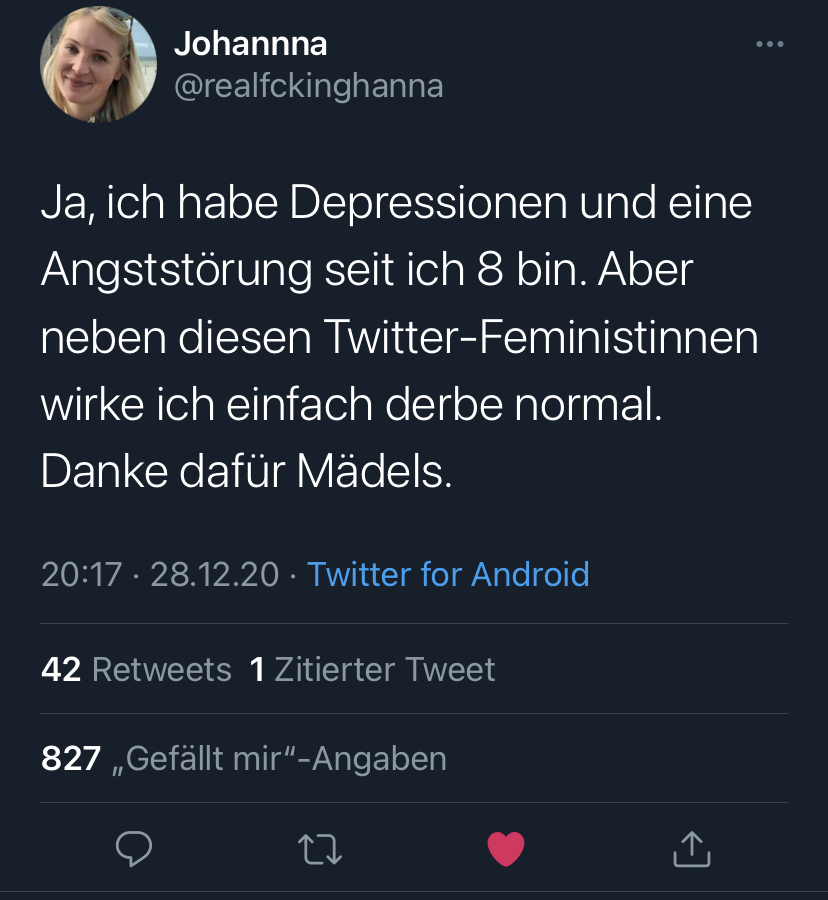
Task: Tap the reply speech bubble icon
Action: click(x=134, y=849)
